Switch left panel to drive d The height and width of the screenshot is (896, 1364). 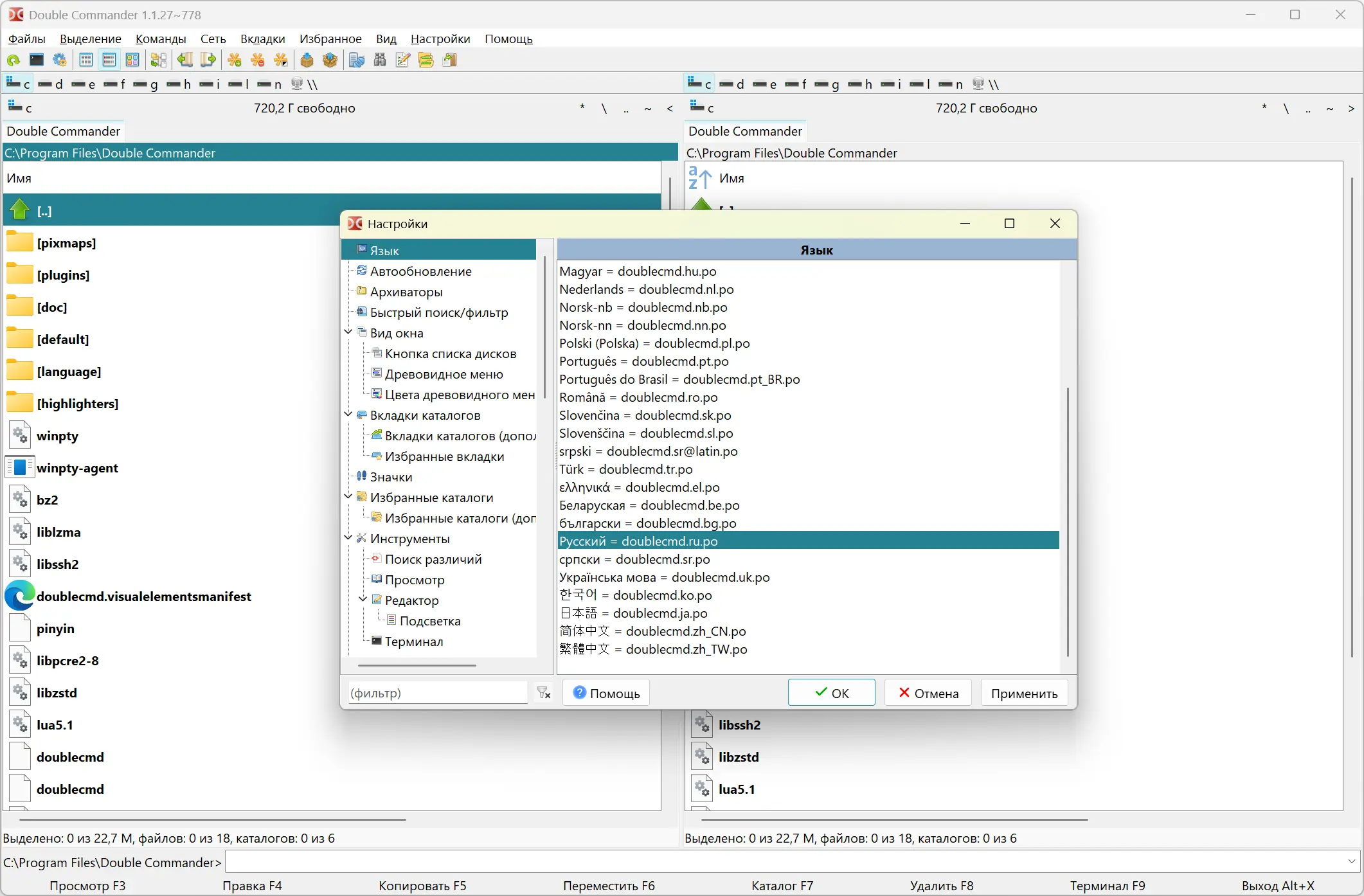(50, 84)
